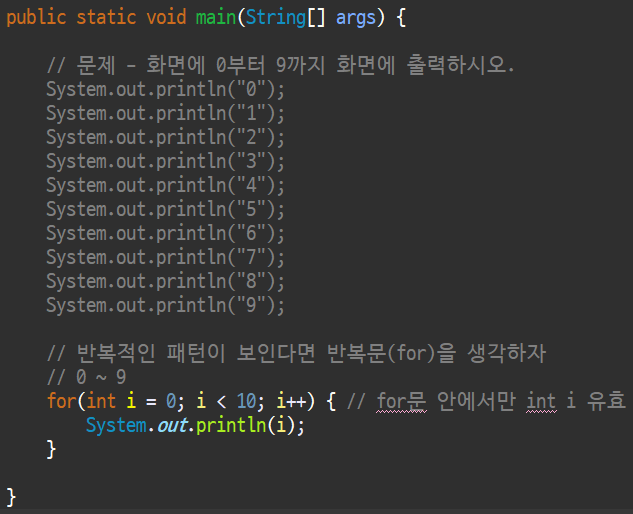The image size is (633, 514).
Task: Click the underlined 'for문' in the comment
Action: (401, 402)
